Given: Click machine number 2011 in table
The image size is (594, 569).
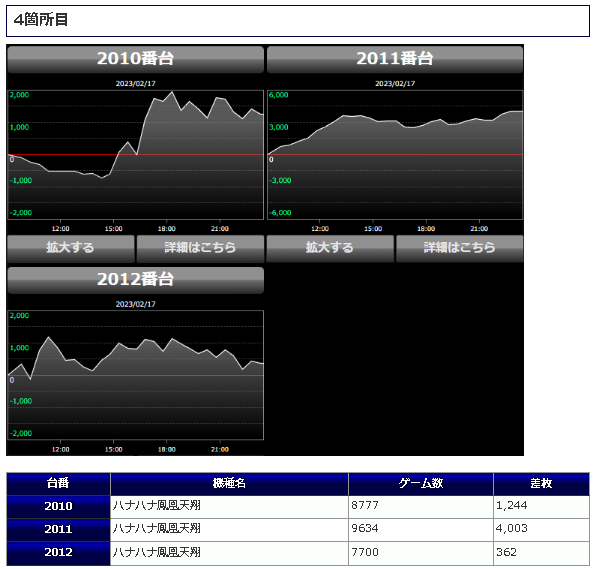Looking at the screenshot, I should pos(58,530).
